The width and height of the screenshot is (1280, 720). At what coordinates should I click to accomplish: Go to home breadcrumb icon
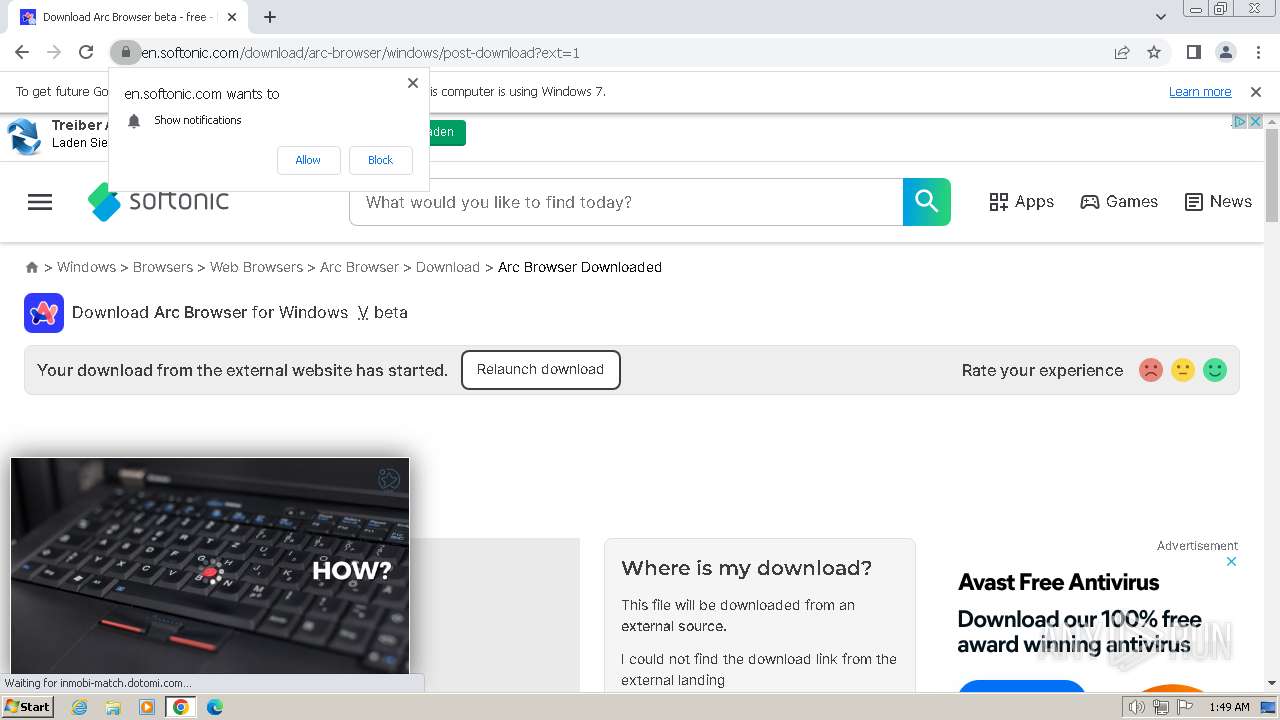[x=32, y=267]
